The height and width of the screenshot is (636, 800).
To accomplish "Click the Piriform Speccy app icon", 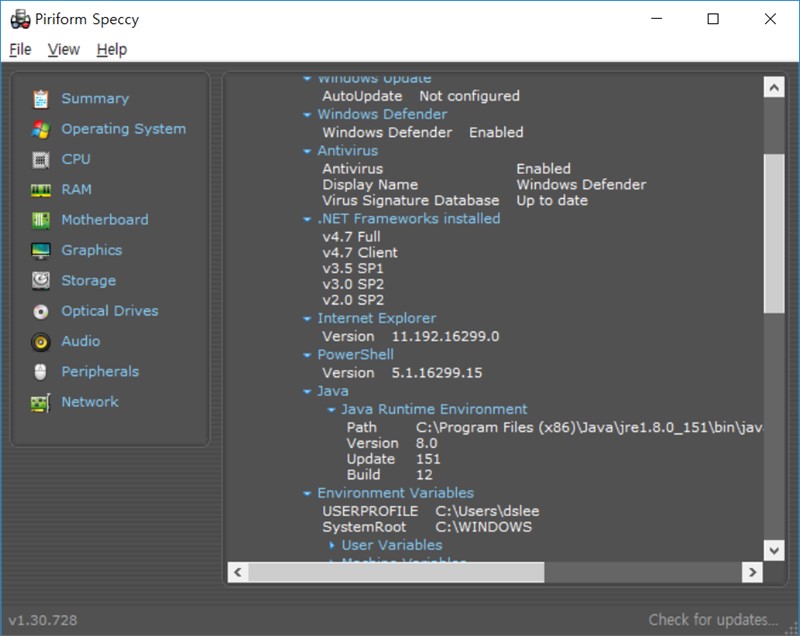I will 20,19.
